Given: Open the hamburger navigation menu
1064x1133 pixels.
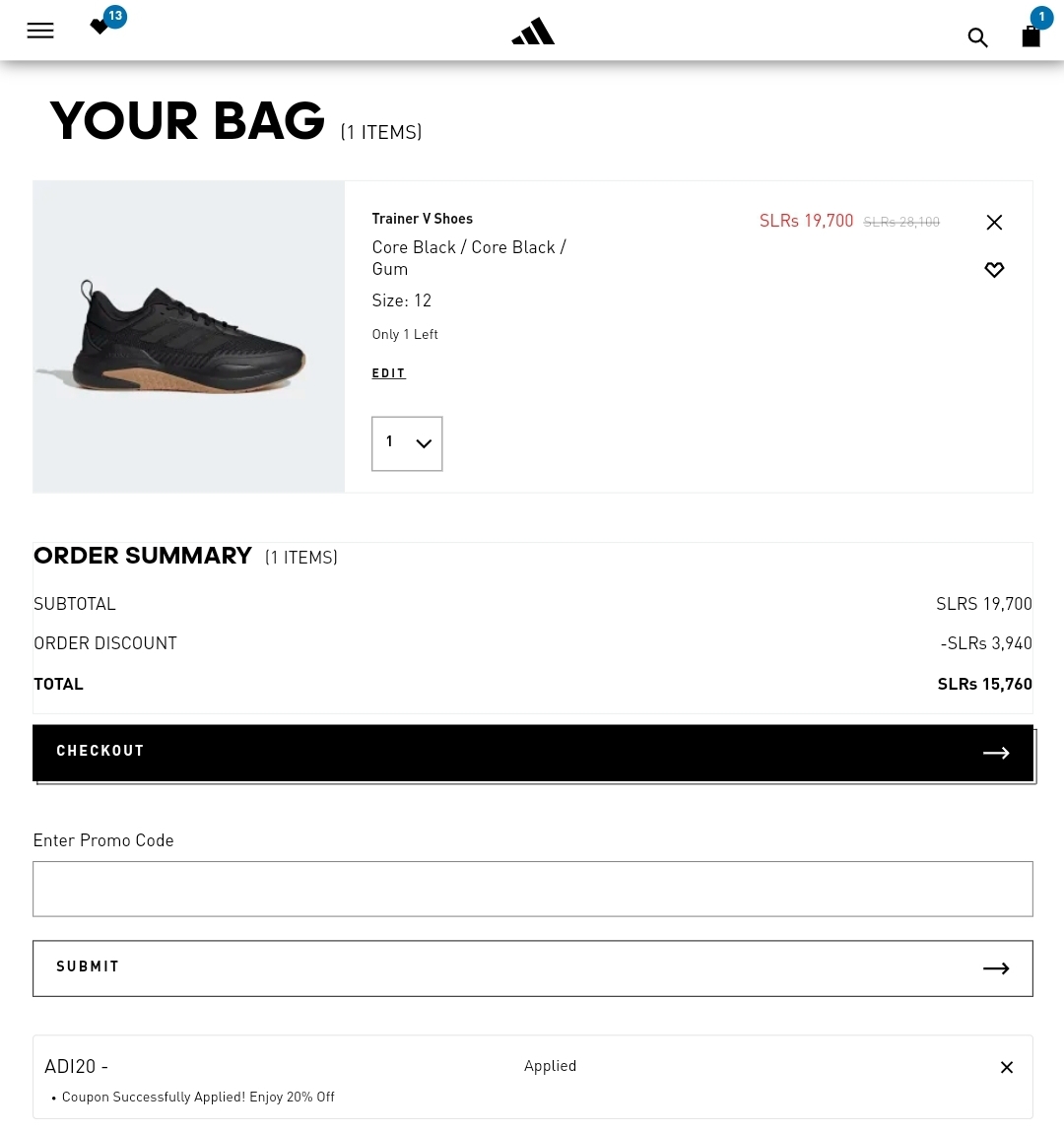Looking at the screenshot, I should 40,31.
